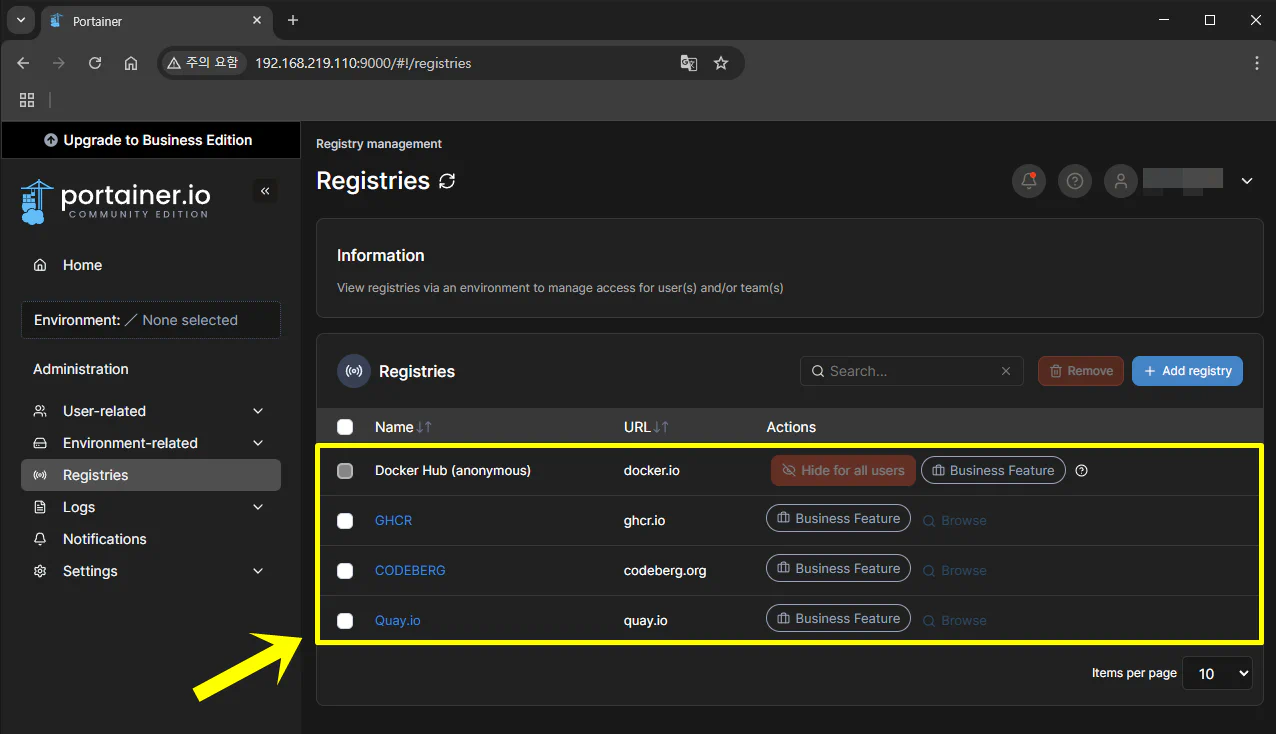The width and height of the screenshot is (1276, 734).
Task: Check the GHCR registry checkbox
Action: (345, 521)
